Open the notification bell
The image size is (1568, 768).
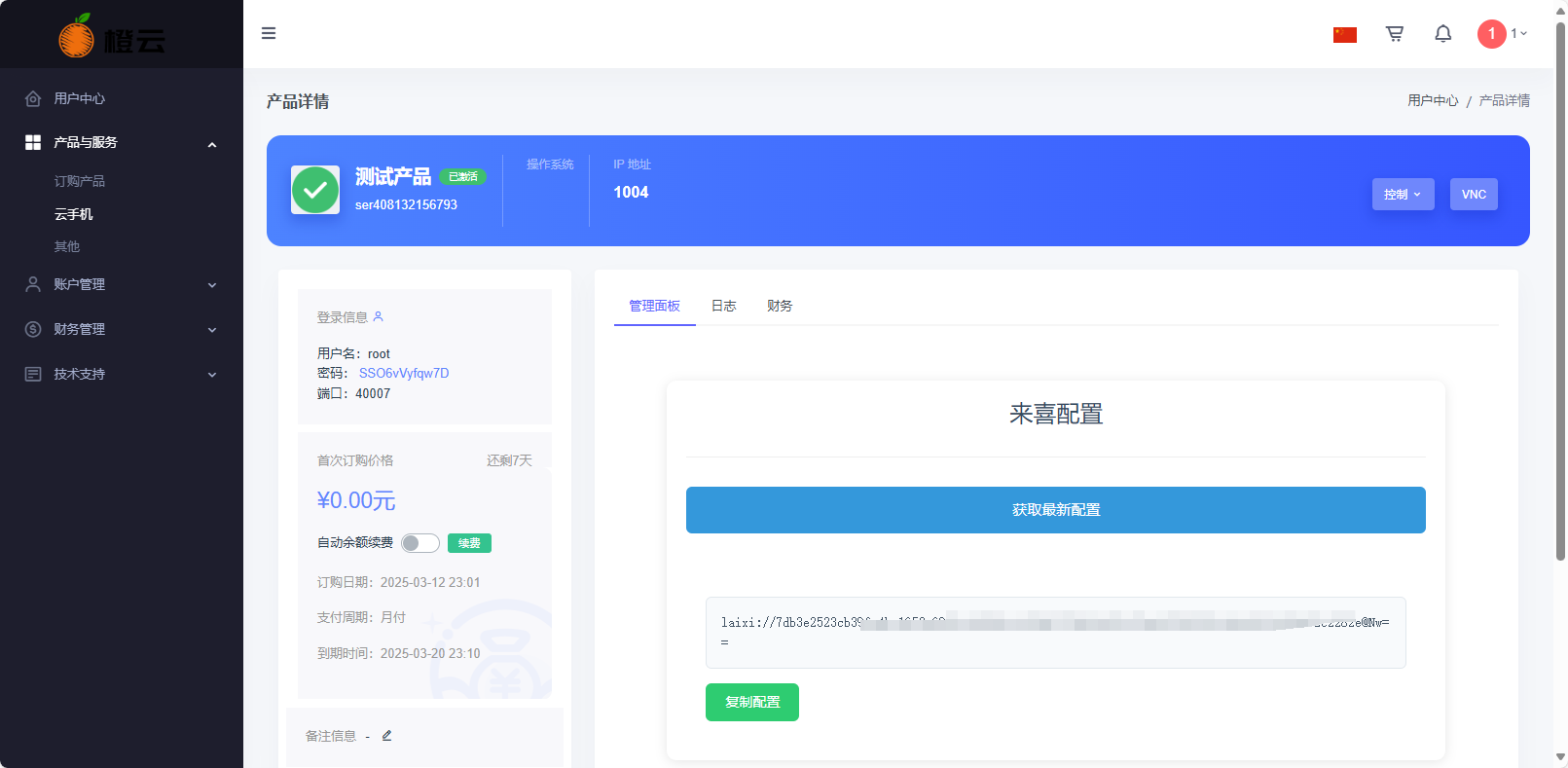point(1442,34)
